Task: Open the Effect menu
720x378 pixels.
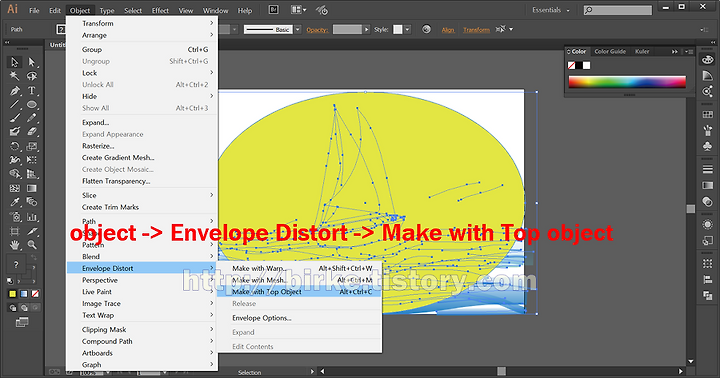Action: (x=160, y=10)
